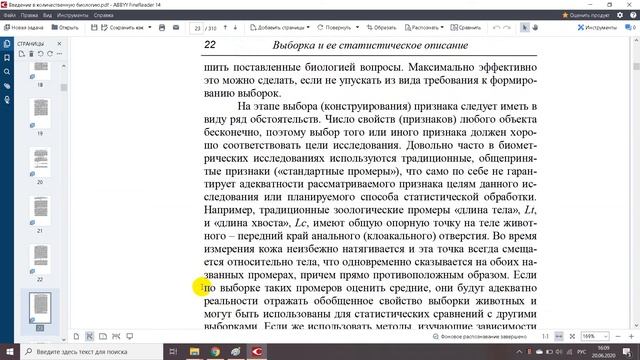The height and width of the screenshot is (360, 640).
Task: Click the Redo arrow icon
Action: 507,27
